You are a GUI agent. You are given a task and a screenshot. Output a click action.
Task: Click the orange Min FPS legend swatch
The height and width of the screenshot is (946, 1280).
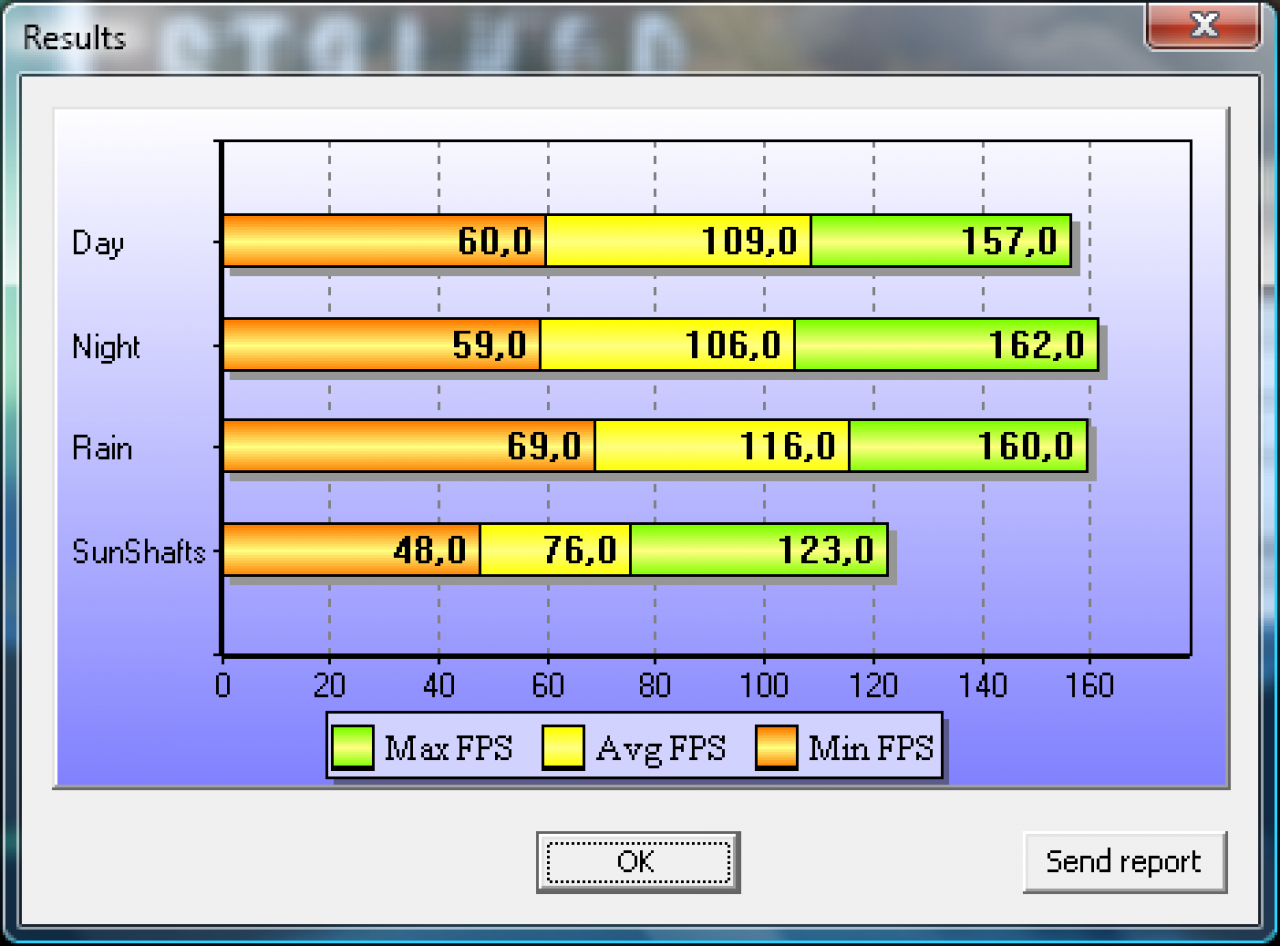[x=776, y=748]
